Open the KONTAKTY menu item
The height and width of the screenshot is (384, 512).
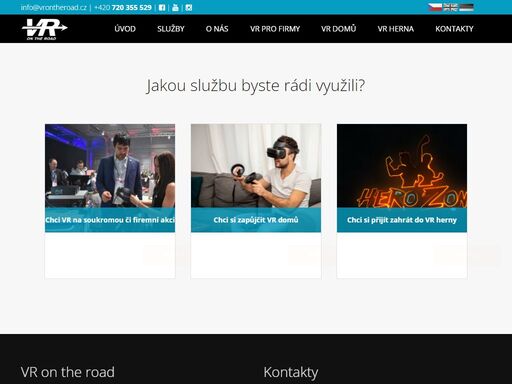[x=454, y=29]
